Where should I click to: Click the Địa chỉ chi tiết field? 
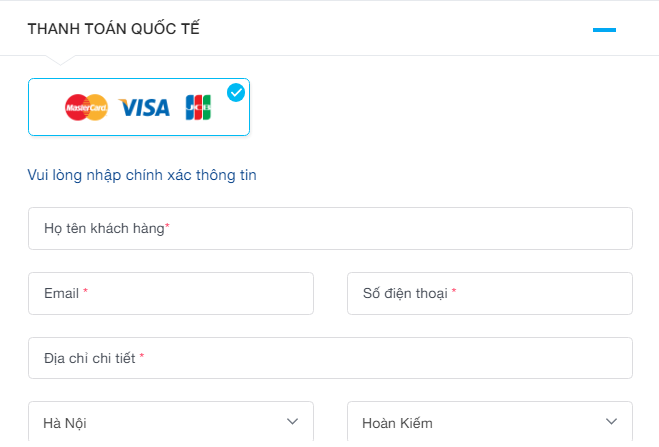click(330, 358)
